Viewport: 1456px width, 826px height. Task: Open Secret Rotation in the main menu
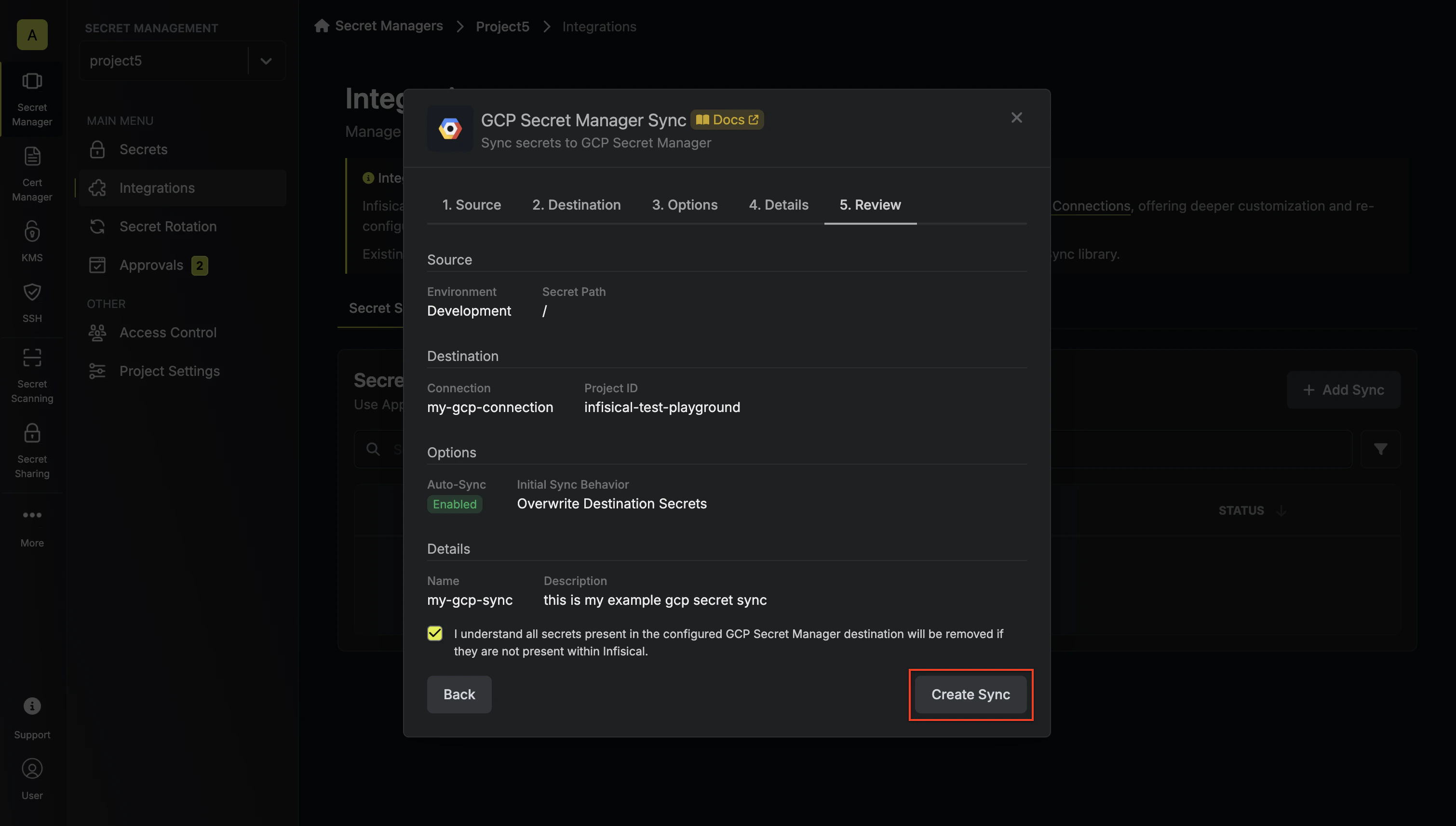point(183,226)
